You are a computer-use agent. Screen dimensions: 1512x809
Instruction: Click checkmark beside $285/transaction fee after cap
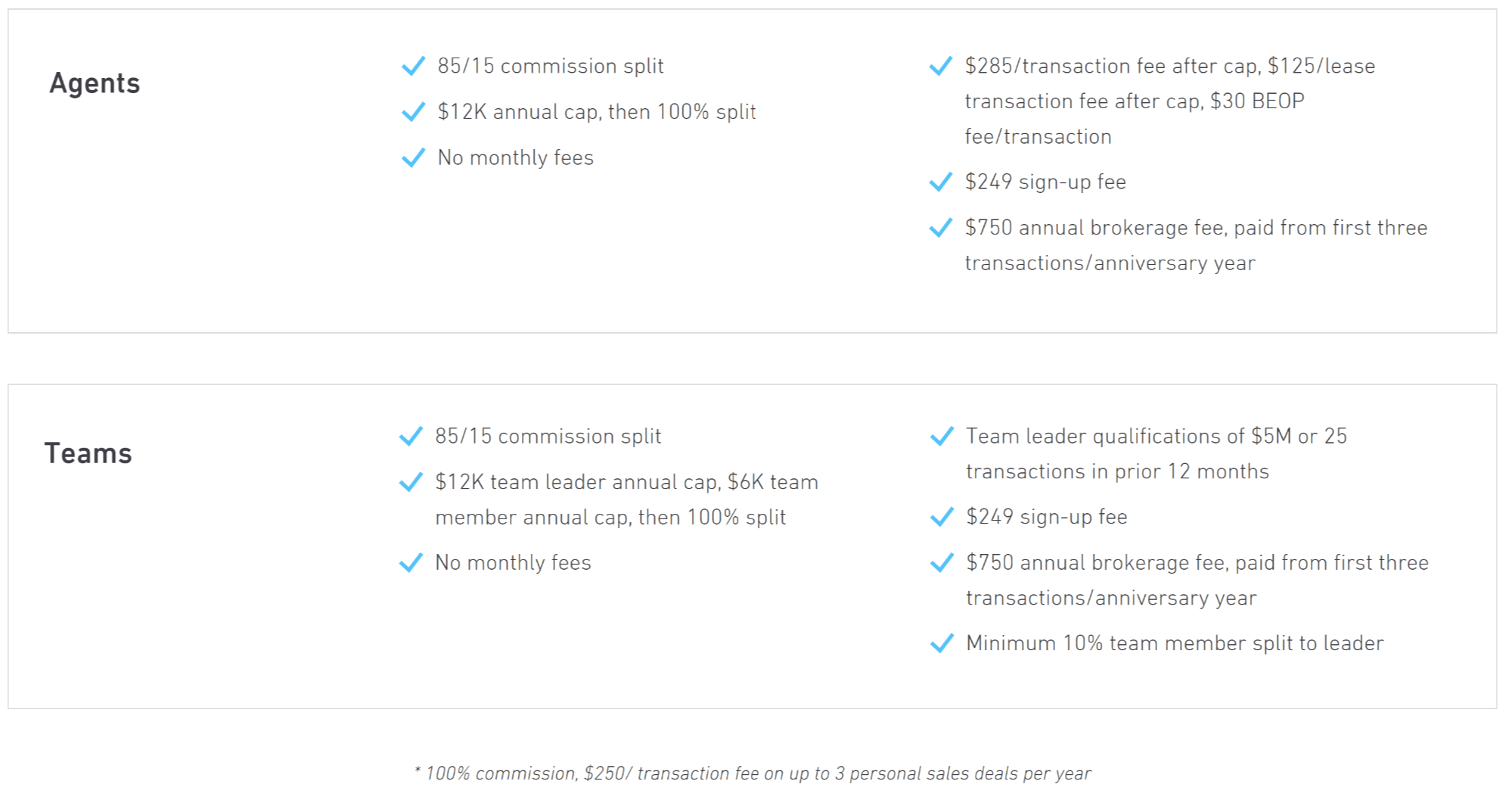coord(940,67)
